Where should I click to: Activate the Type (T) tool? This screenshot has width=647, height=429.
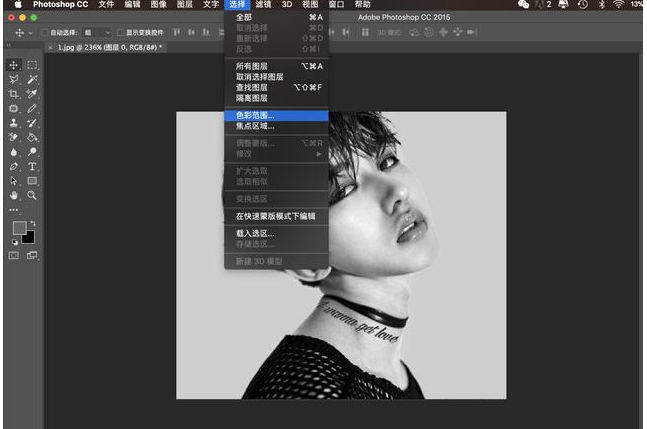32,166
